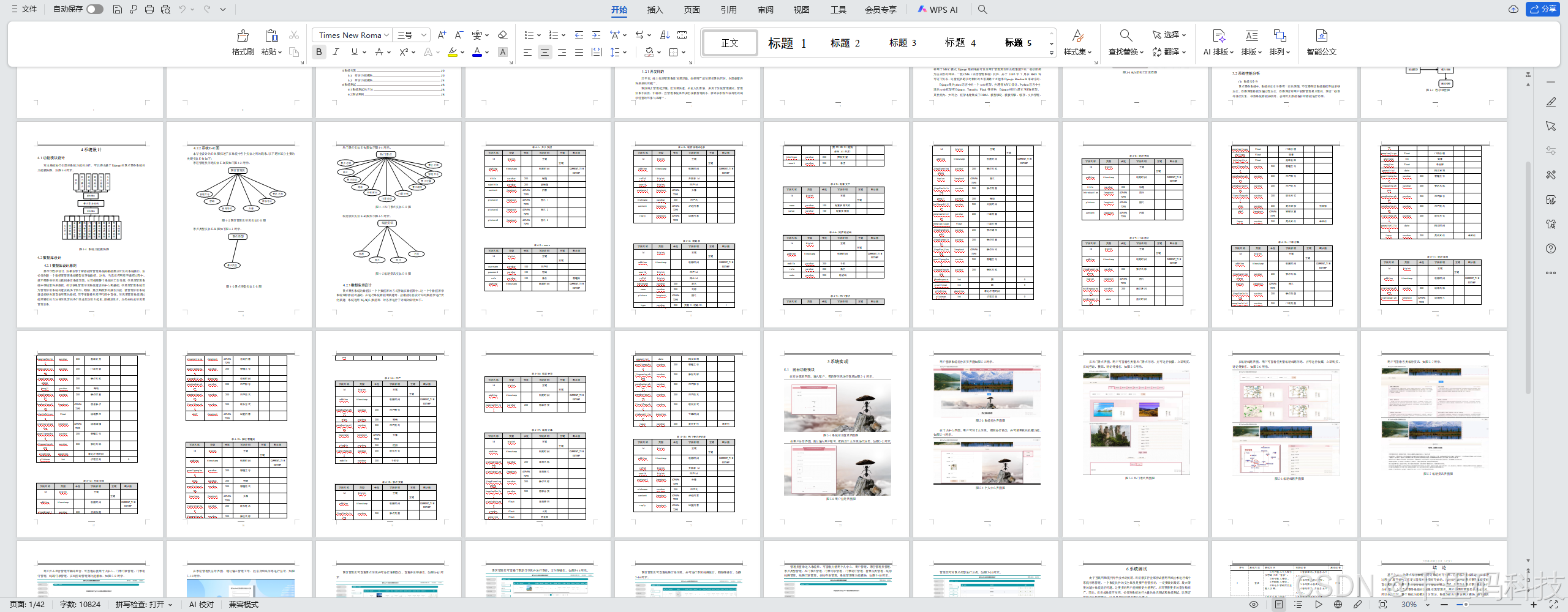Image resolution: width=1568 pixels, height=612 pixels.
Task: Open Print Preview from quick toolbar
Action: click(x=165, y=9)
